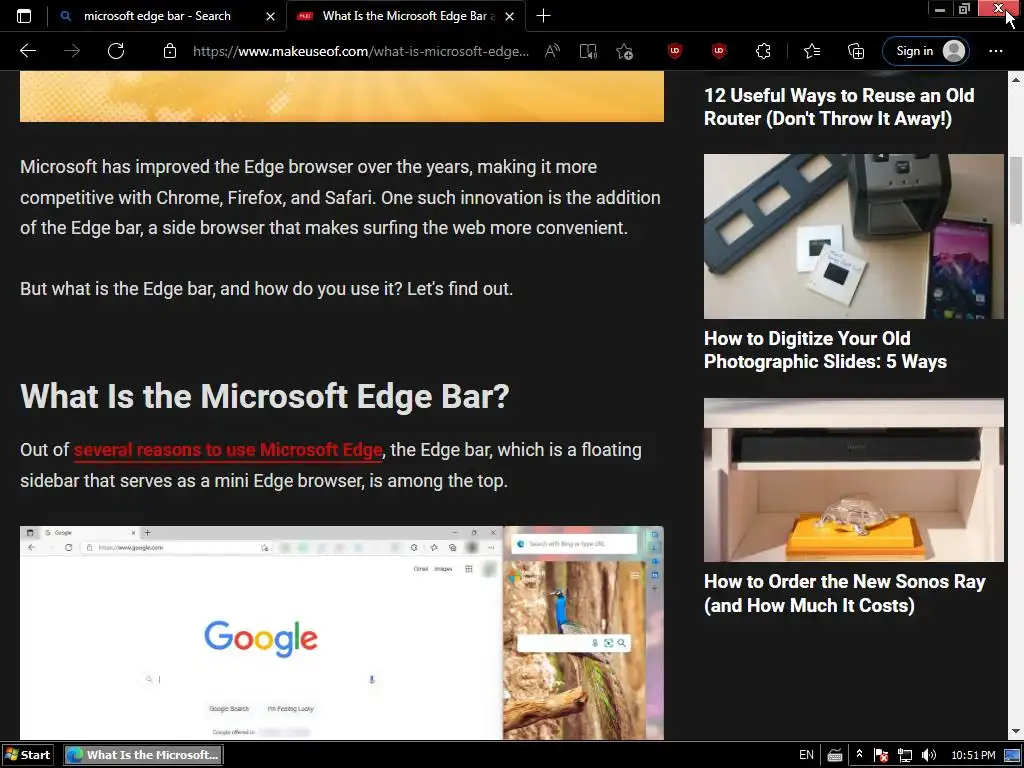Click the forward navigation arrow

72,51
